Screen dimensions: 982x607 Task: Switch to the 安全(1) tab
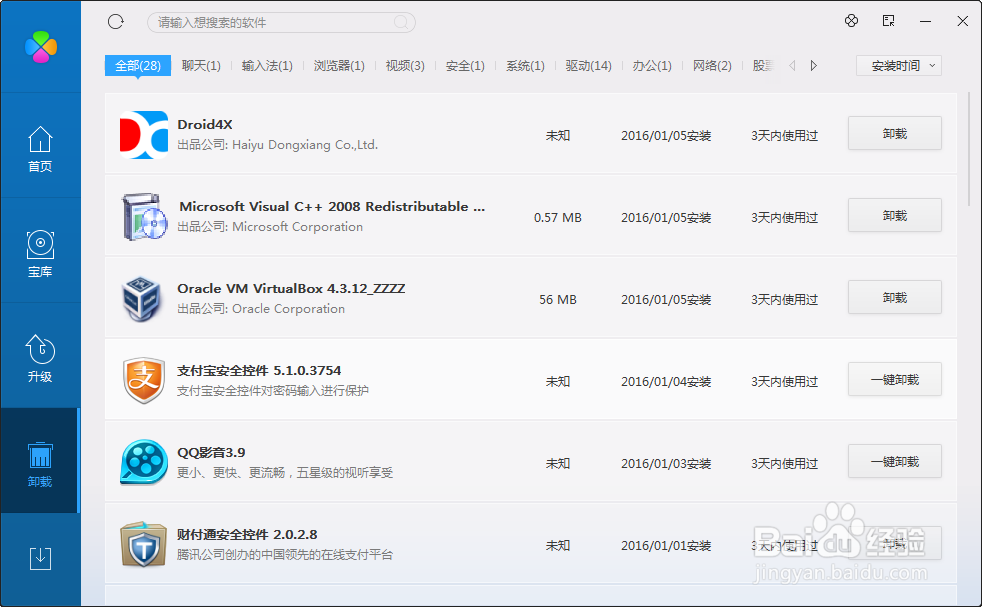pos(465,66)
